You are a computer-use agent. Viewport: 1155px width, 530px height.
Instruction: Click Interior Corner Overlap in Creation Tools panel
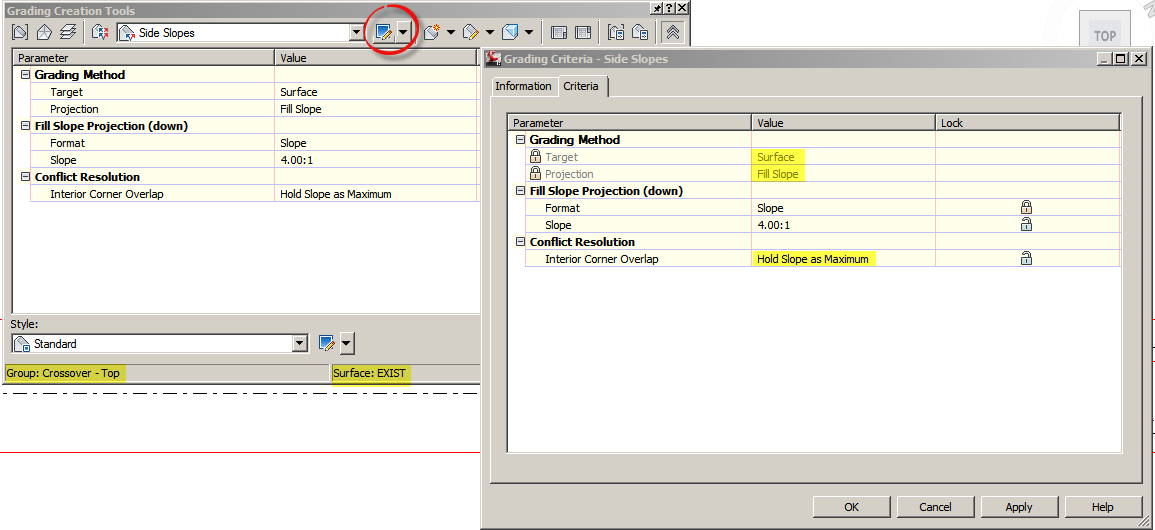click(x=106, y=194)
